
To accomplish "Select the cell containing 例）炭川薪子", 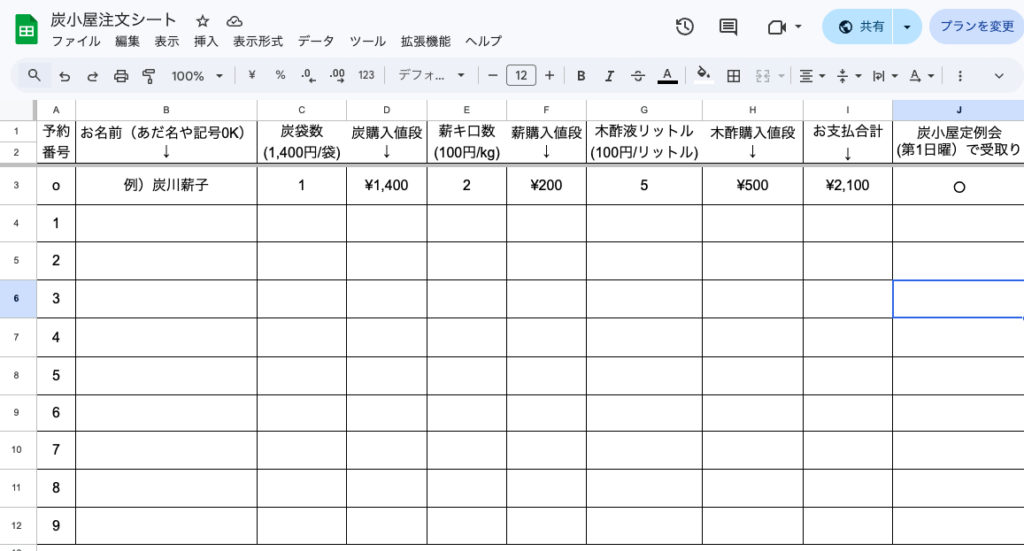I will pos(166,185).
